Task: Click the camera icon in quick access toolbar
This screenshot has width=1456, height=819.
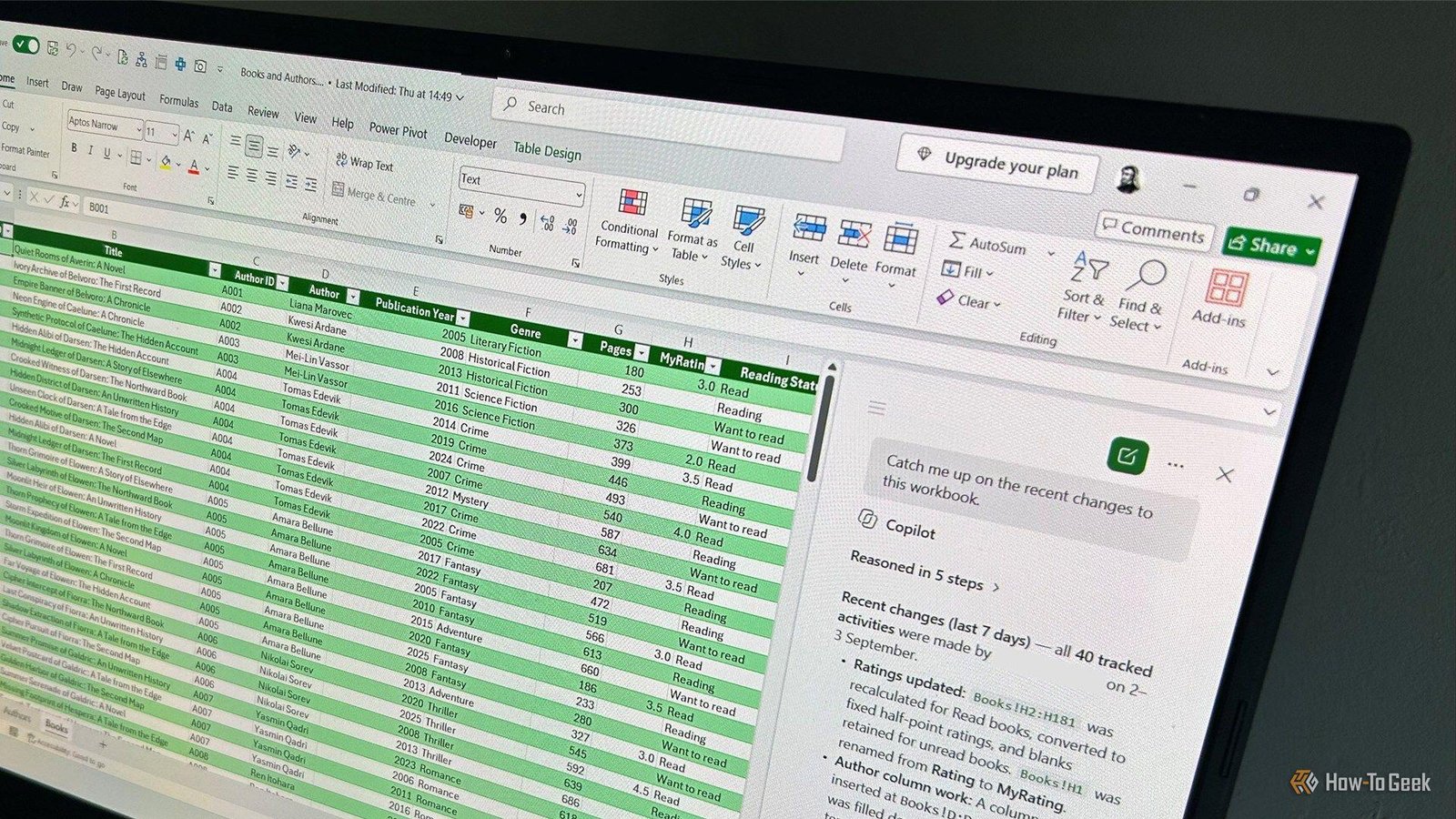Action: (200, 66)
